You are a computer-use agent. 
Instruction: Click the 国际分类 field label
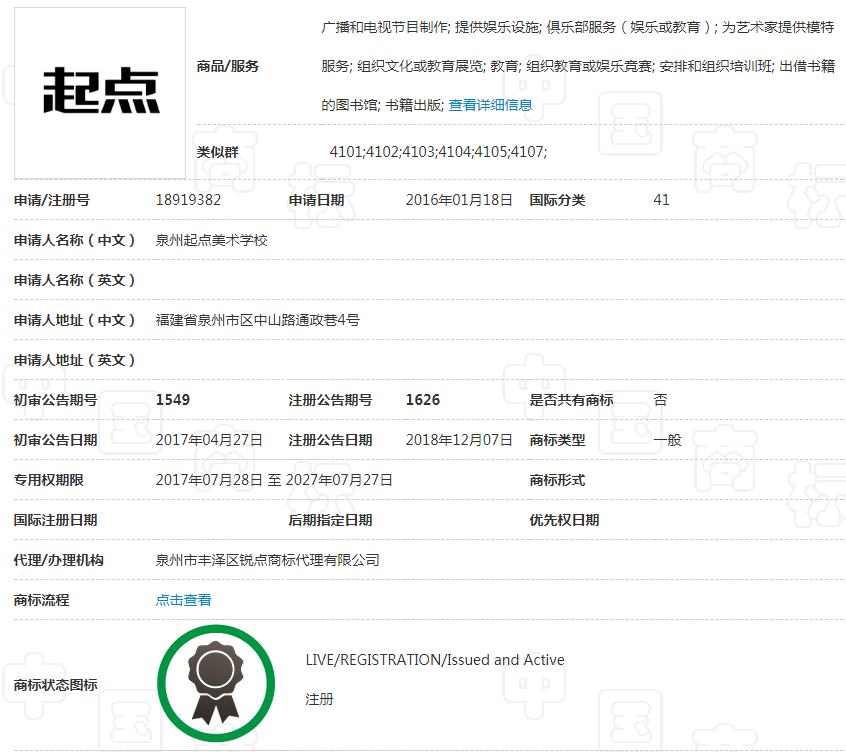coord(557,200)
